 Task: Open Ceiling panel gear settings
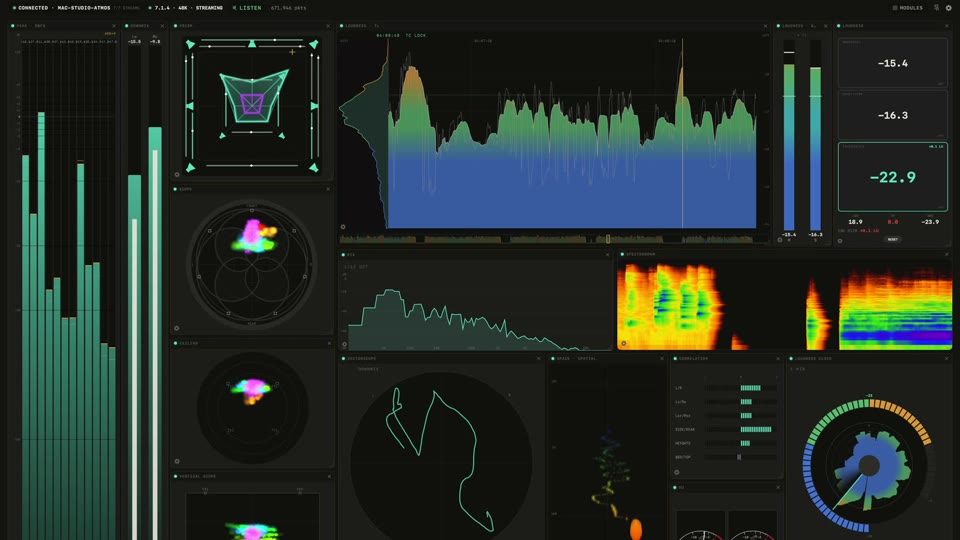click(x=177, y=461)
